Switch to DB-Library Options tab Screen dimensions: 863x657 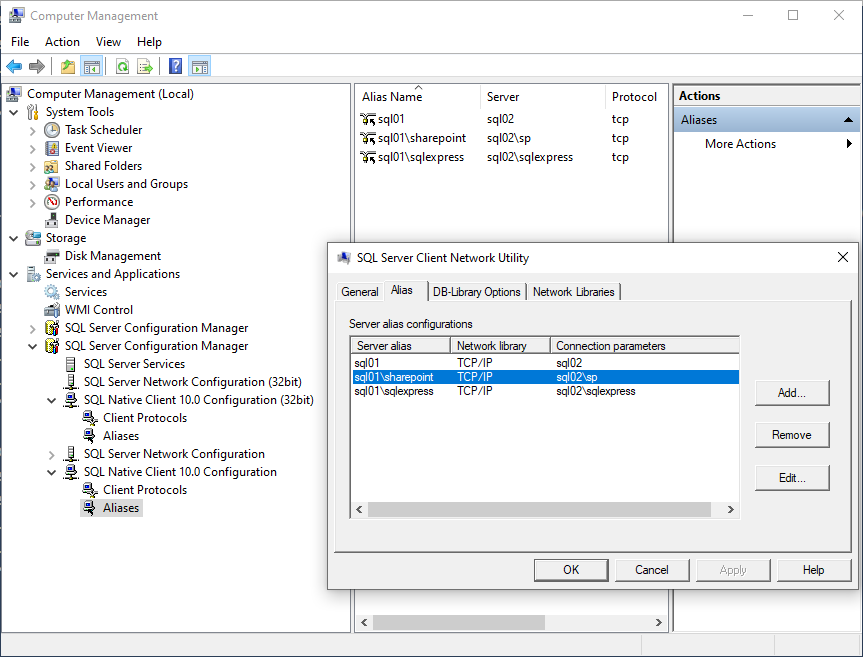476,292
